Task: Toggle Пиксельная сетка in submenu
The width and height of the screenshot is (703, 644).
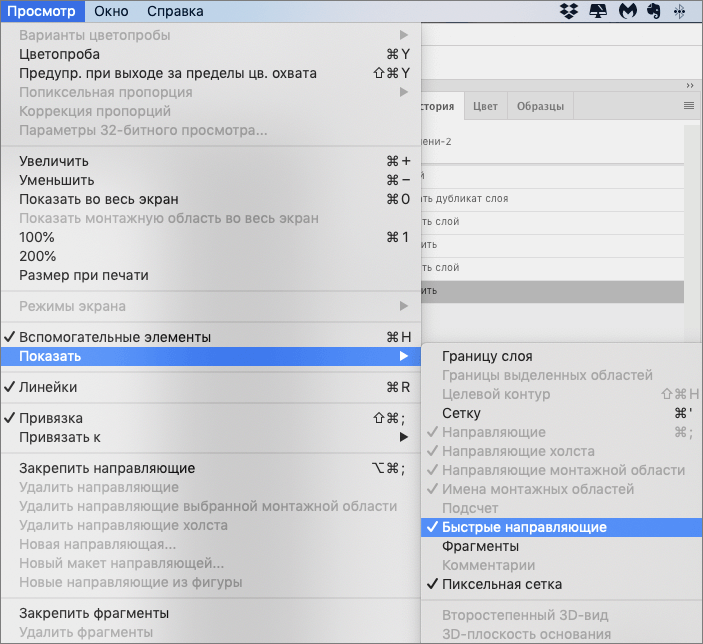Action: [562, 584]
